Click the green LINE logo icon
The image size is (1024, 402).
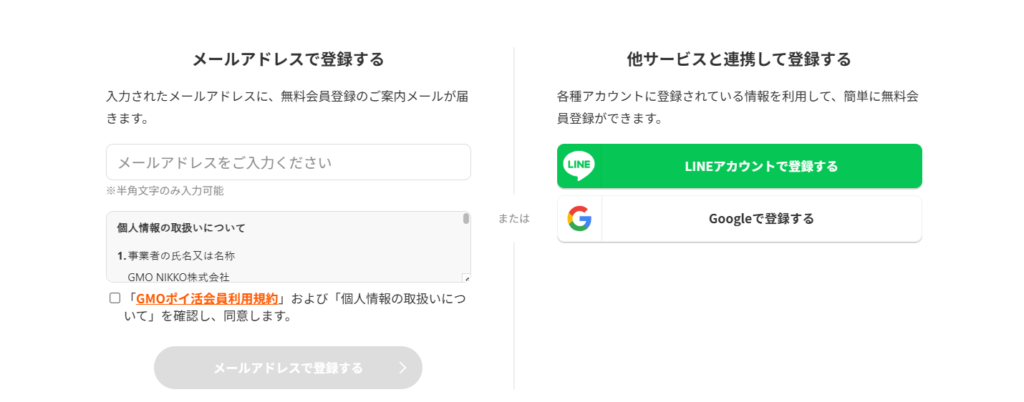coord(579,166)
